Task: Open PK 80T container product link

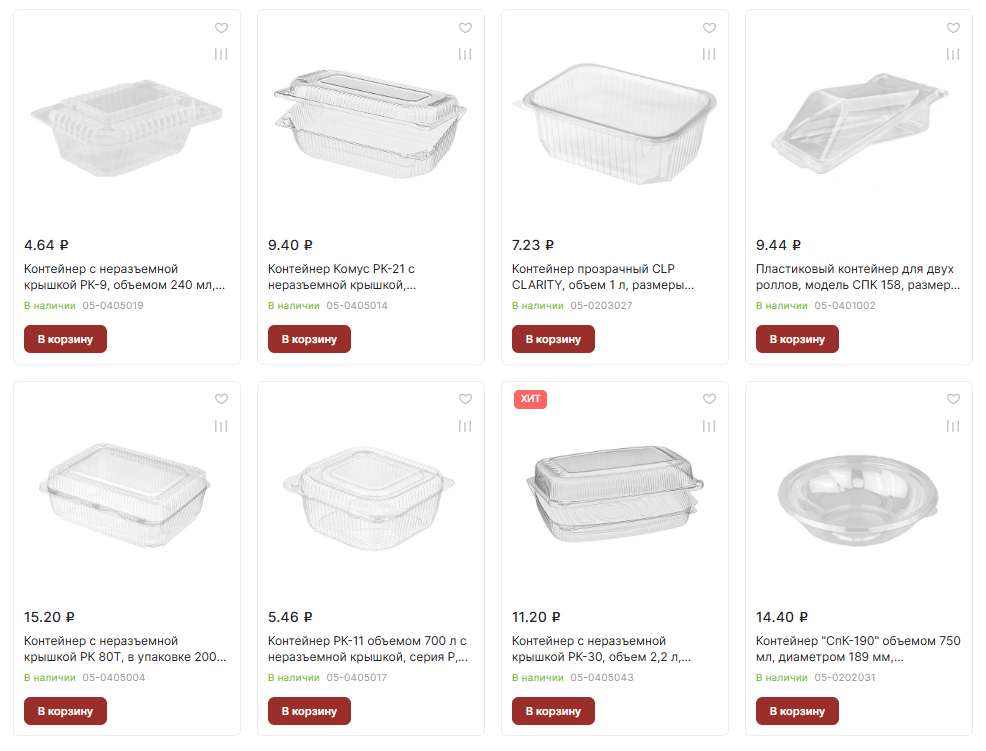Action: coord(125,648)
